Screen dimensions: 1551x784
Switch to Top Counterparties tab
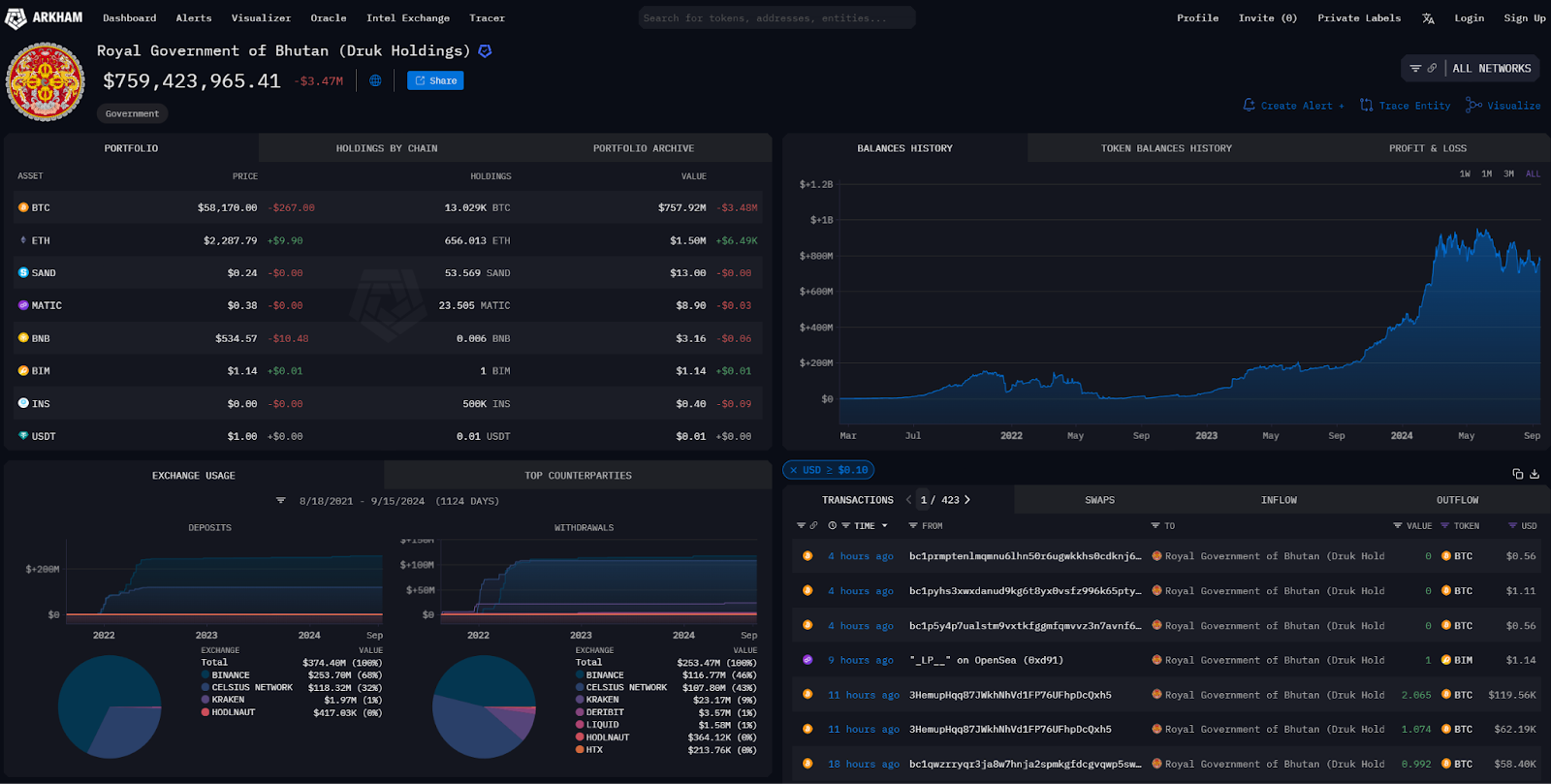[578, 475]
